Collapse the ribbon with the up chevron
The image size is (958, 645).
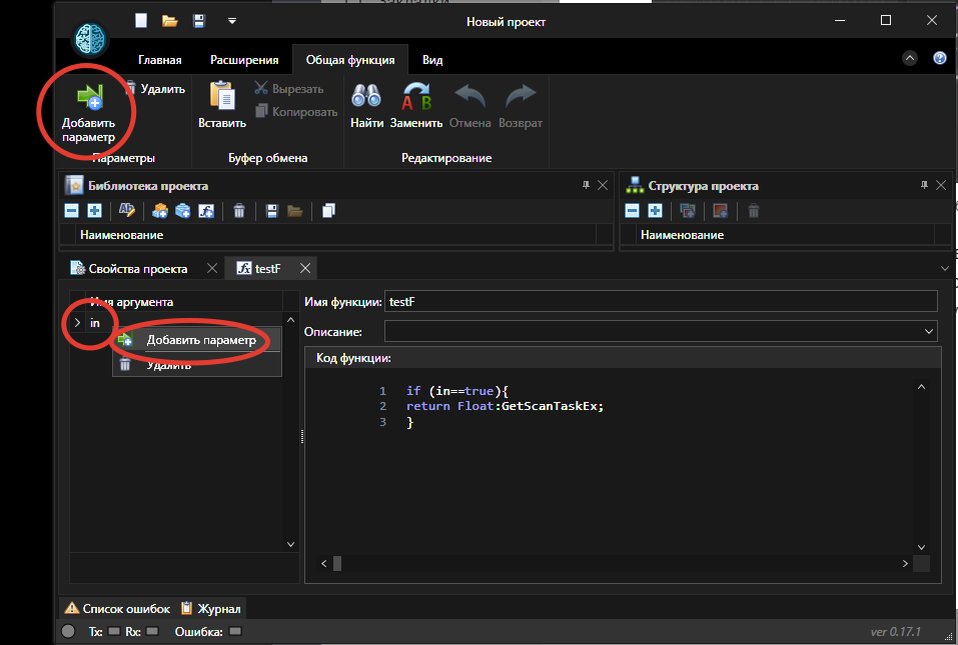(910, 59)
